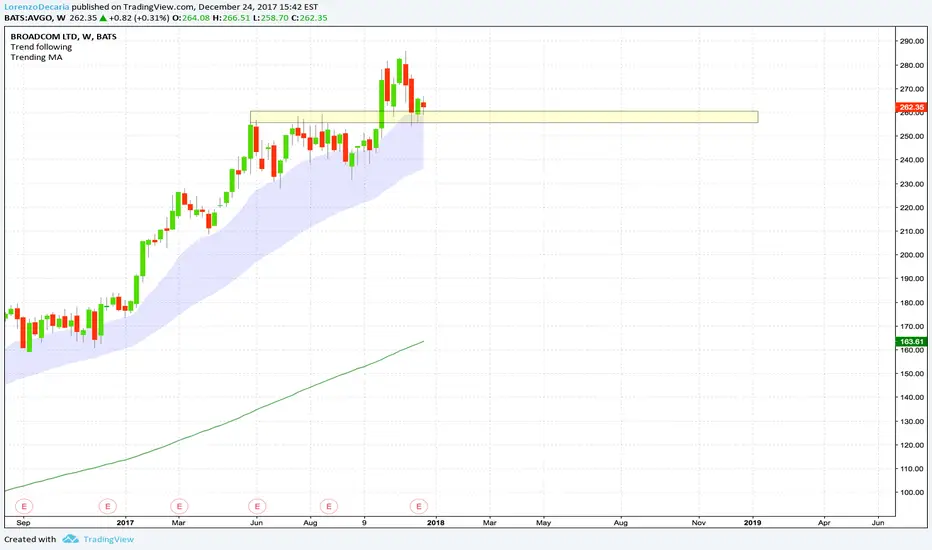The height and width of the screenshot is (550, 932).
Task: Open the TradingView link in the footer
Action: tap(108, 539)
